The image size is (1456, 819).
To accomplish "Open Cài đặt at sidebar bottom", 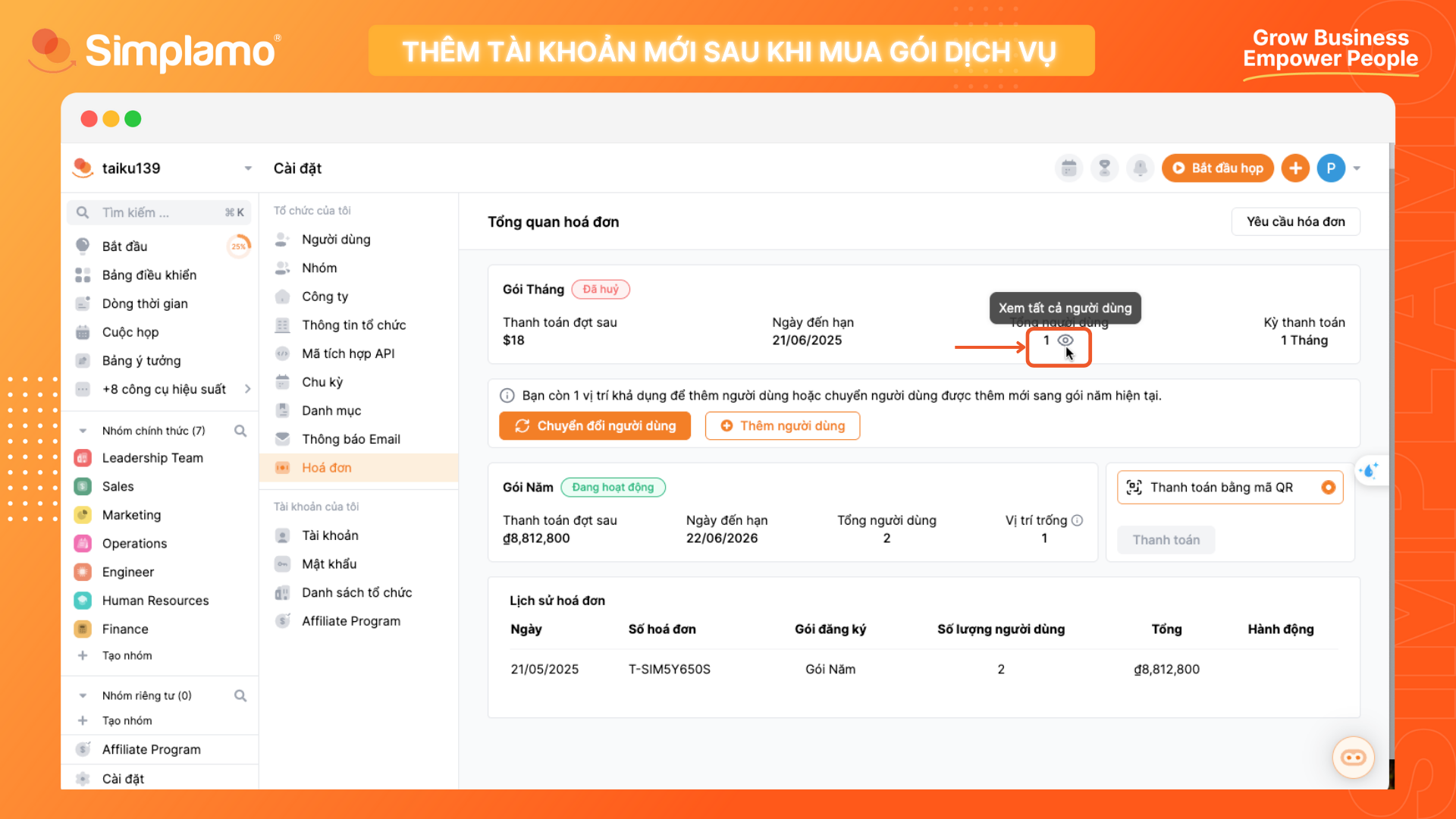I will click(123, 779).
